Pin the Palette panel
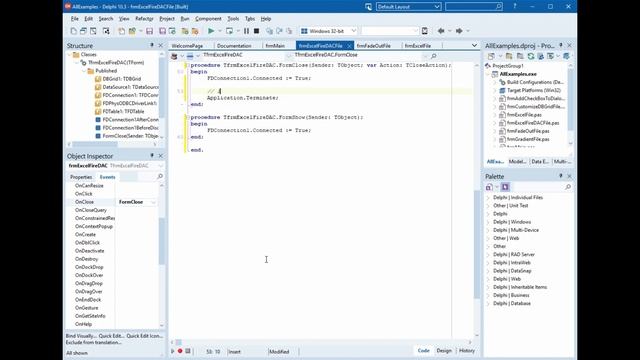640x360 pixels. coord(561,176)
